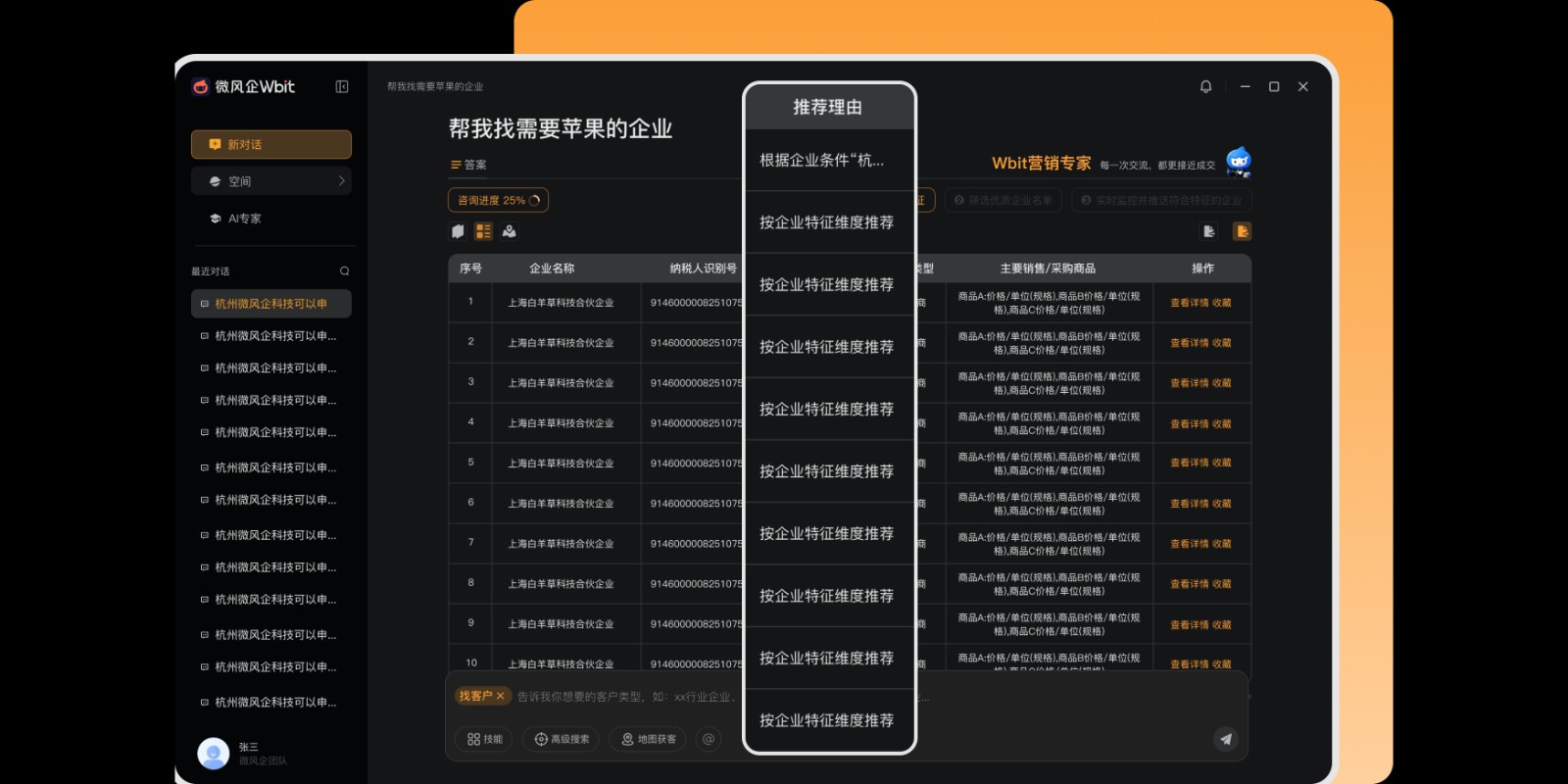Click the 咨询进度 25% progress indicator
This screenshot has height=784, width=1568.
498,200
